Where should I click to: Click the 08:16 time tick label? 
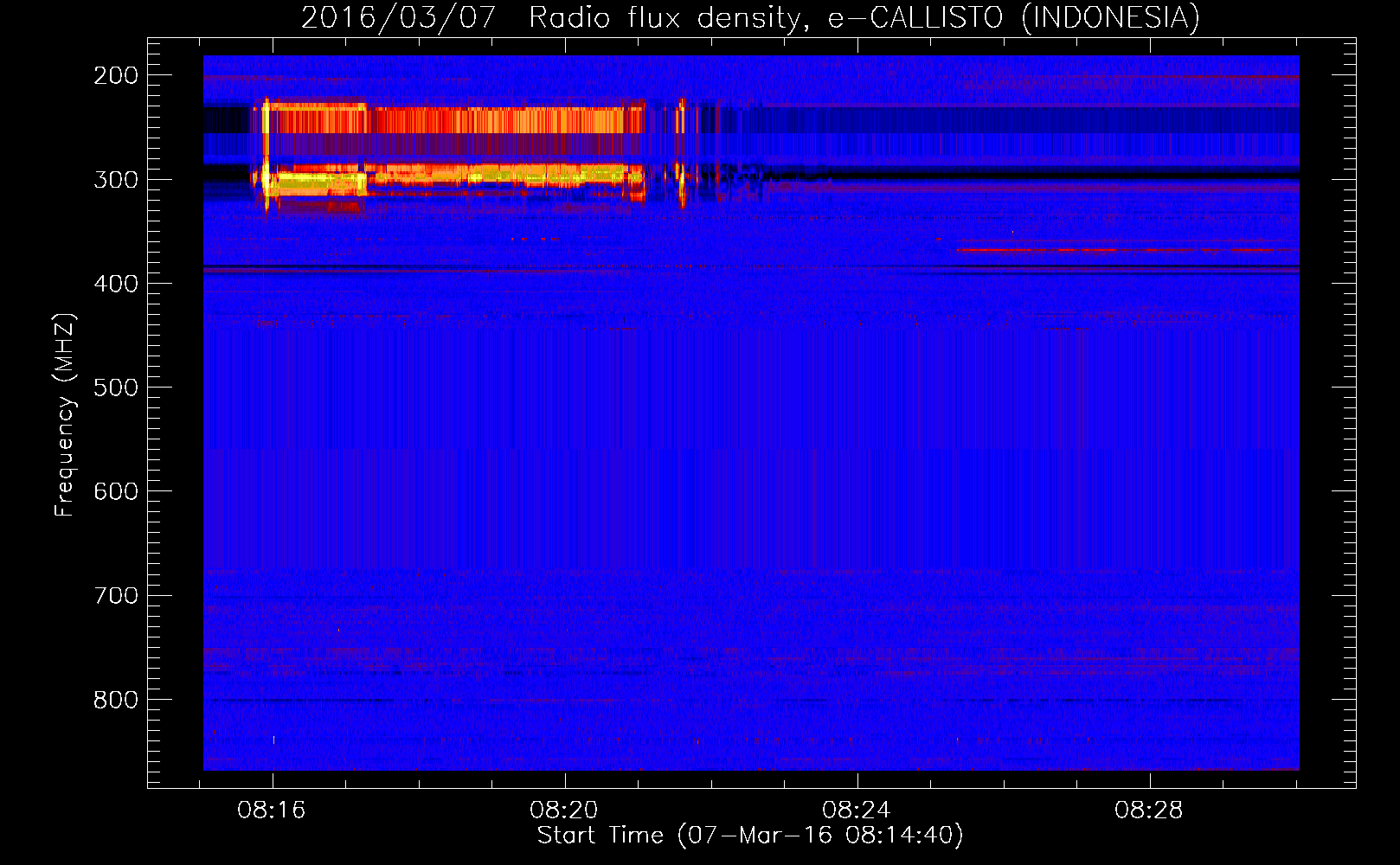pos(272,811)
